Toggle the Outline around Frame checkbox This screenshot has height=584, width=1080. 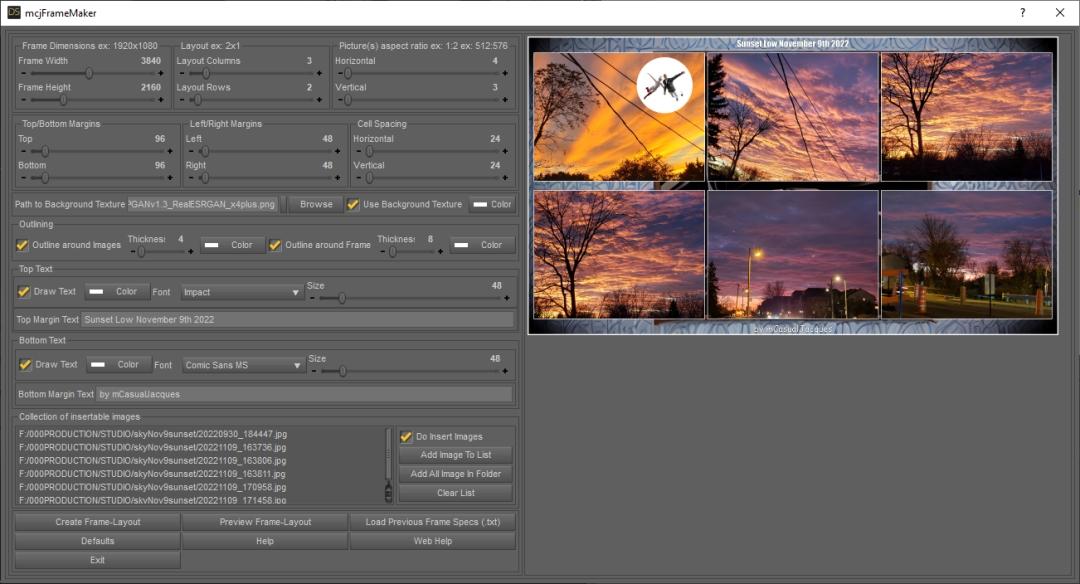pos(275,245)
